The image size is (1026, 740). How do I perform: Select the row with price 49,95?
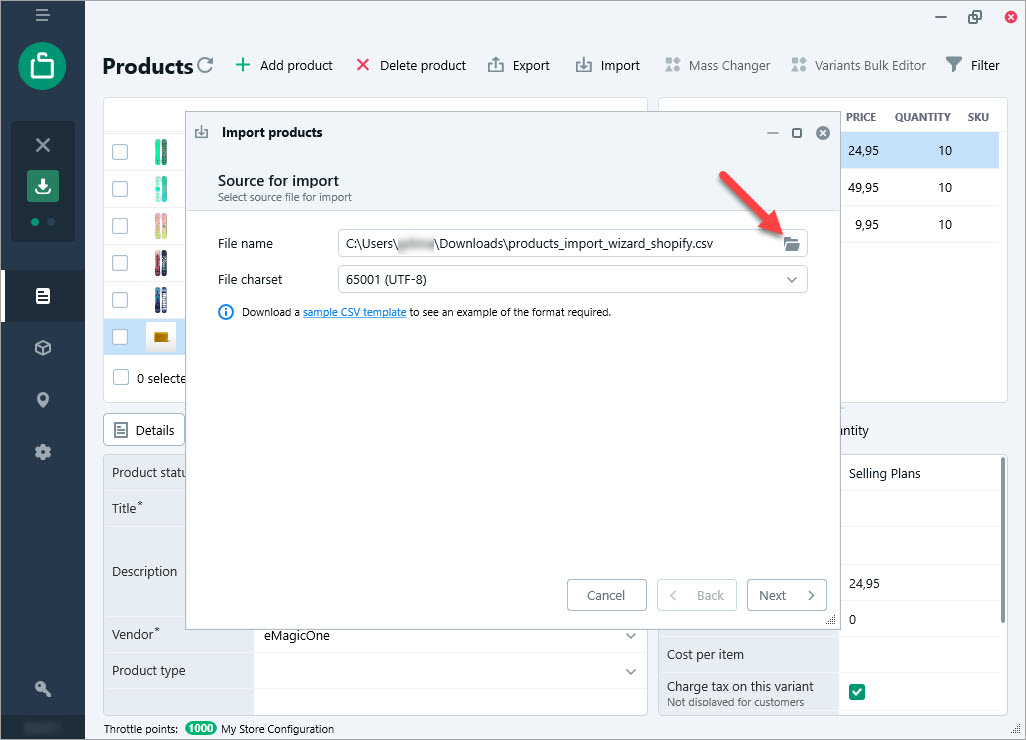[920, 188]
